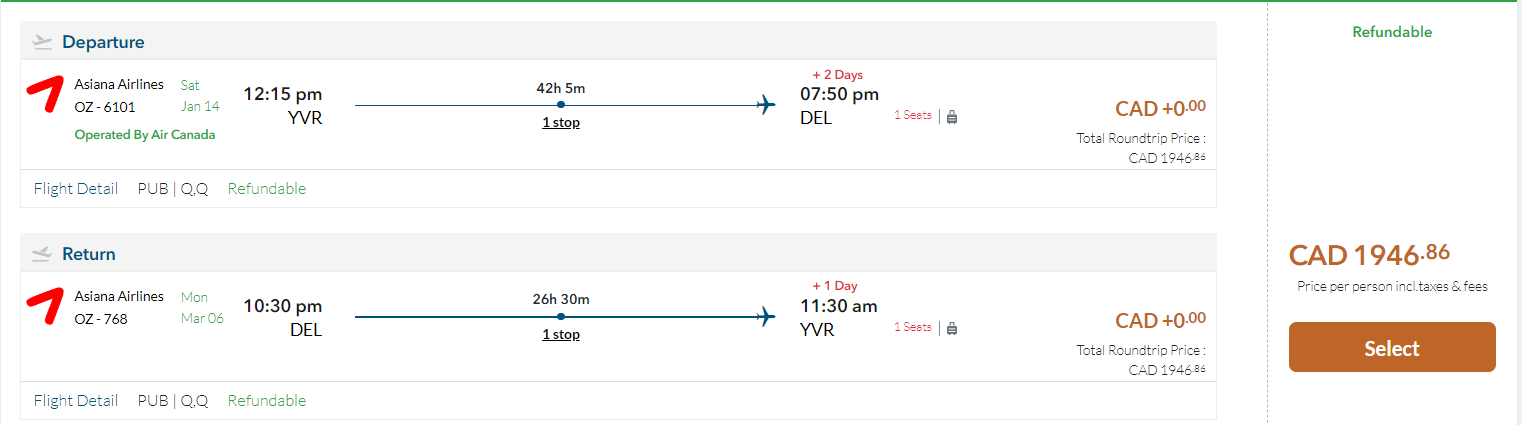The width and height of the screenshot is (1522, 425).
Task: Click the baggage icon on return flight
Action: [951, 328]
